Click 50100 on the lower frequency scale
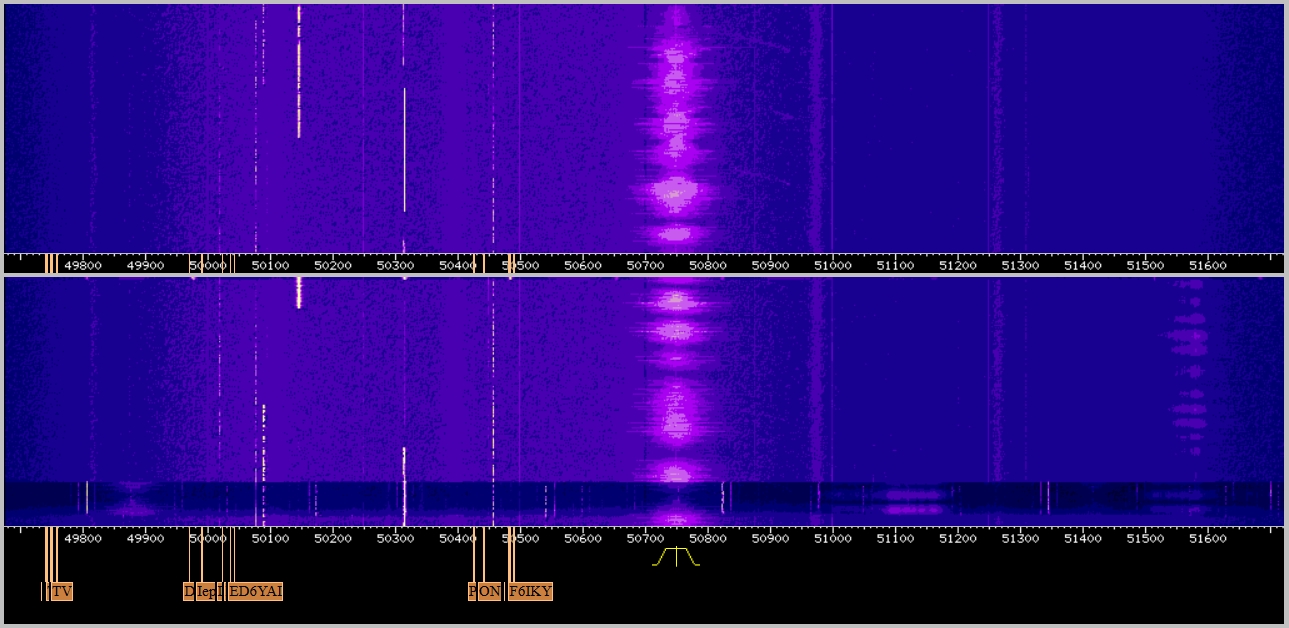Image resolution: width=1289 pixels, height=628 pixels. 270,538
